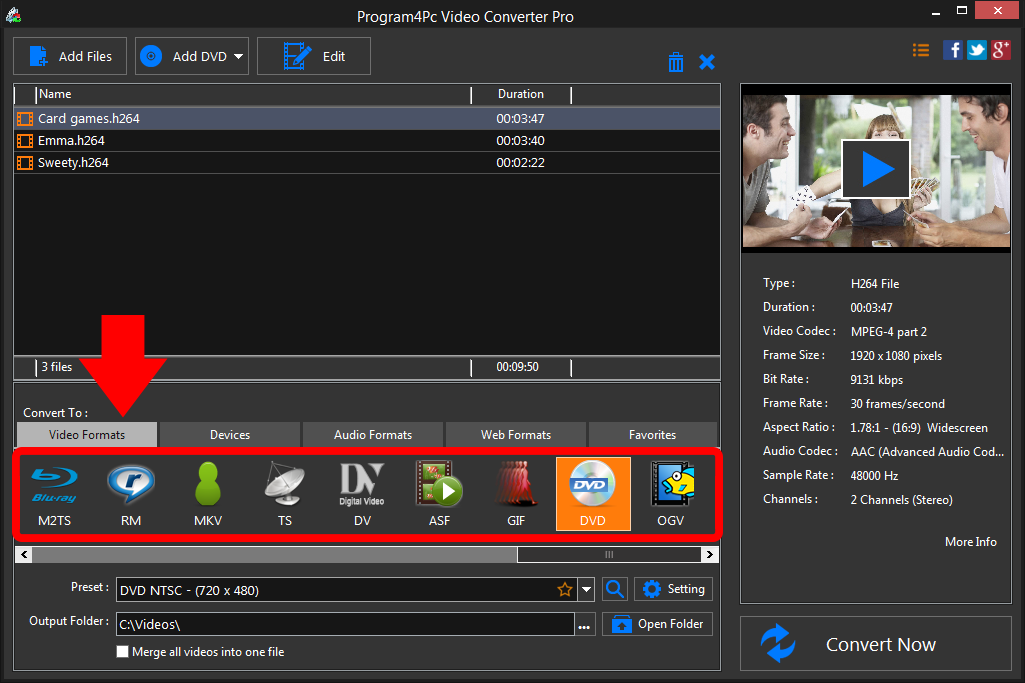Click the format list horizontal scrollbar

point(270,554)
